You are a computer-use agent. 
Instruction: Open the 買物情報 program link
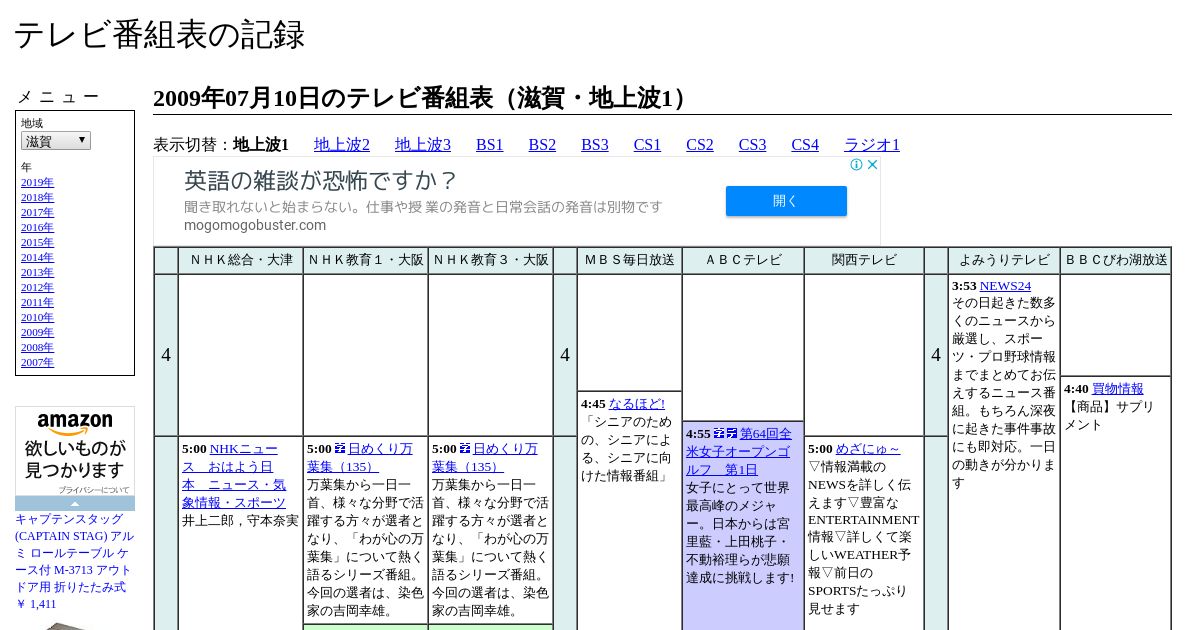pyautogui.click(x=1118, y=389)
